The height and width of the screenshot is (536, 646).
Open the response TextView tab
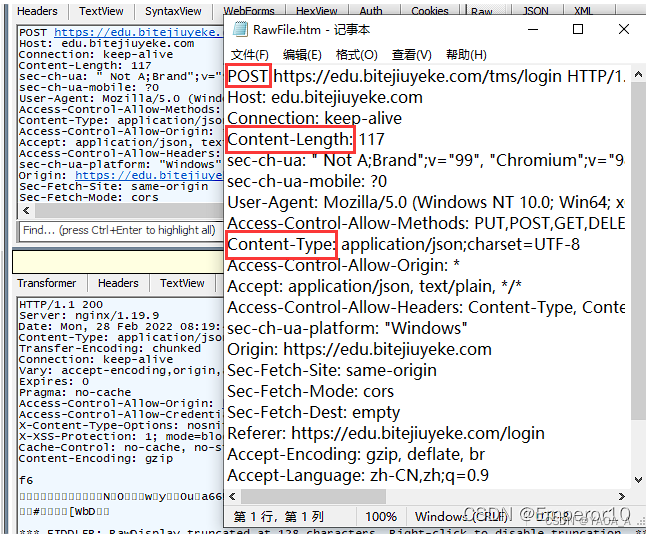click(182, 283)
